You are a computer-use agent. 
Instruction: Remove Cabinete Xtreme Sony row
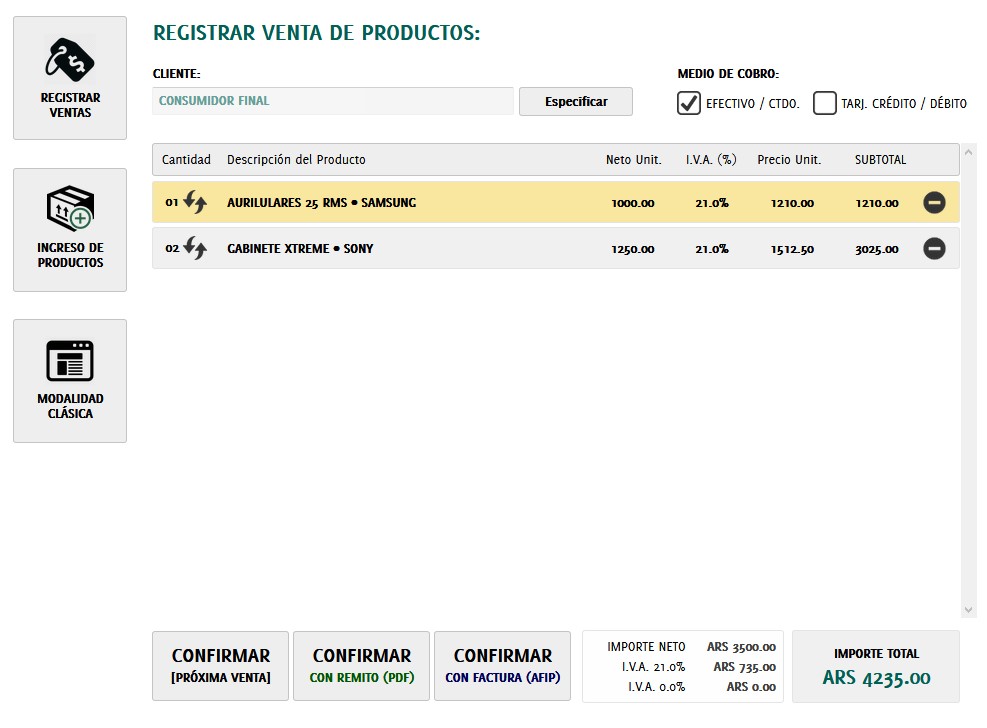pyautogui.click(x=934, y=248)
